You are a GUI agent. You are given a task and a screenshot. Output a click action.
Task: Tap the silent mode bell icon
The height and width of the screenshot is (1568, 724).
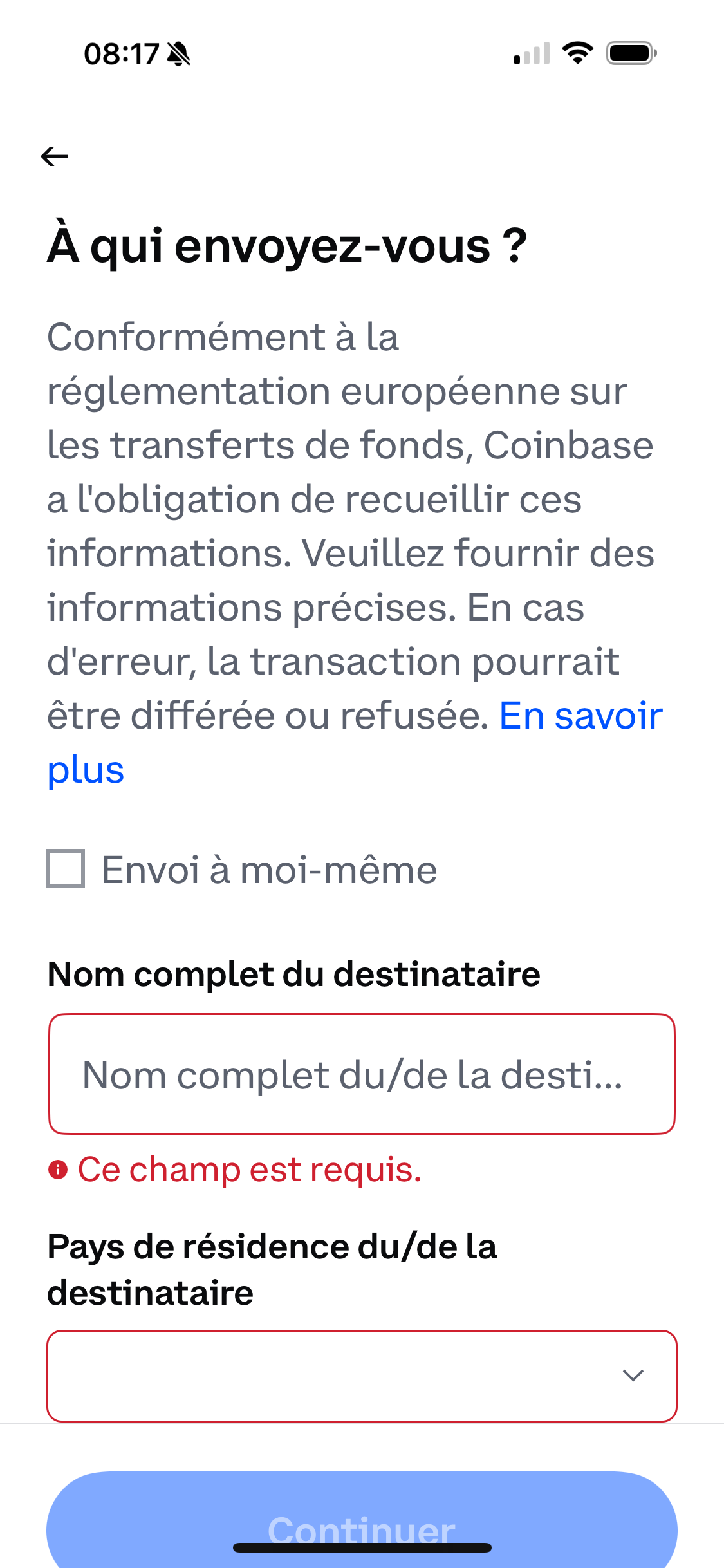tap(178, 54)
